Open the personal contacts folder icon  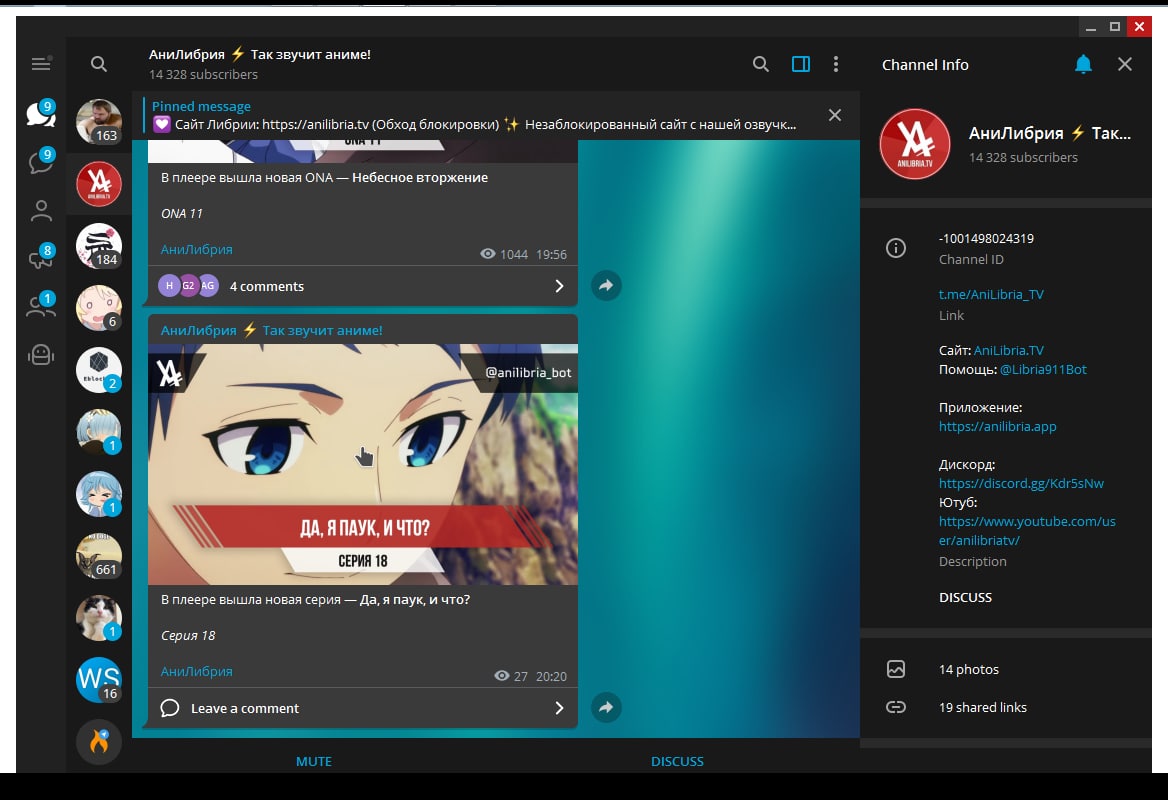point(41,211)
